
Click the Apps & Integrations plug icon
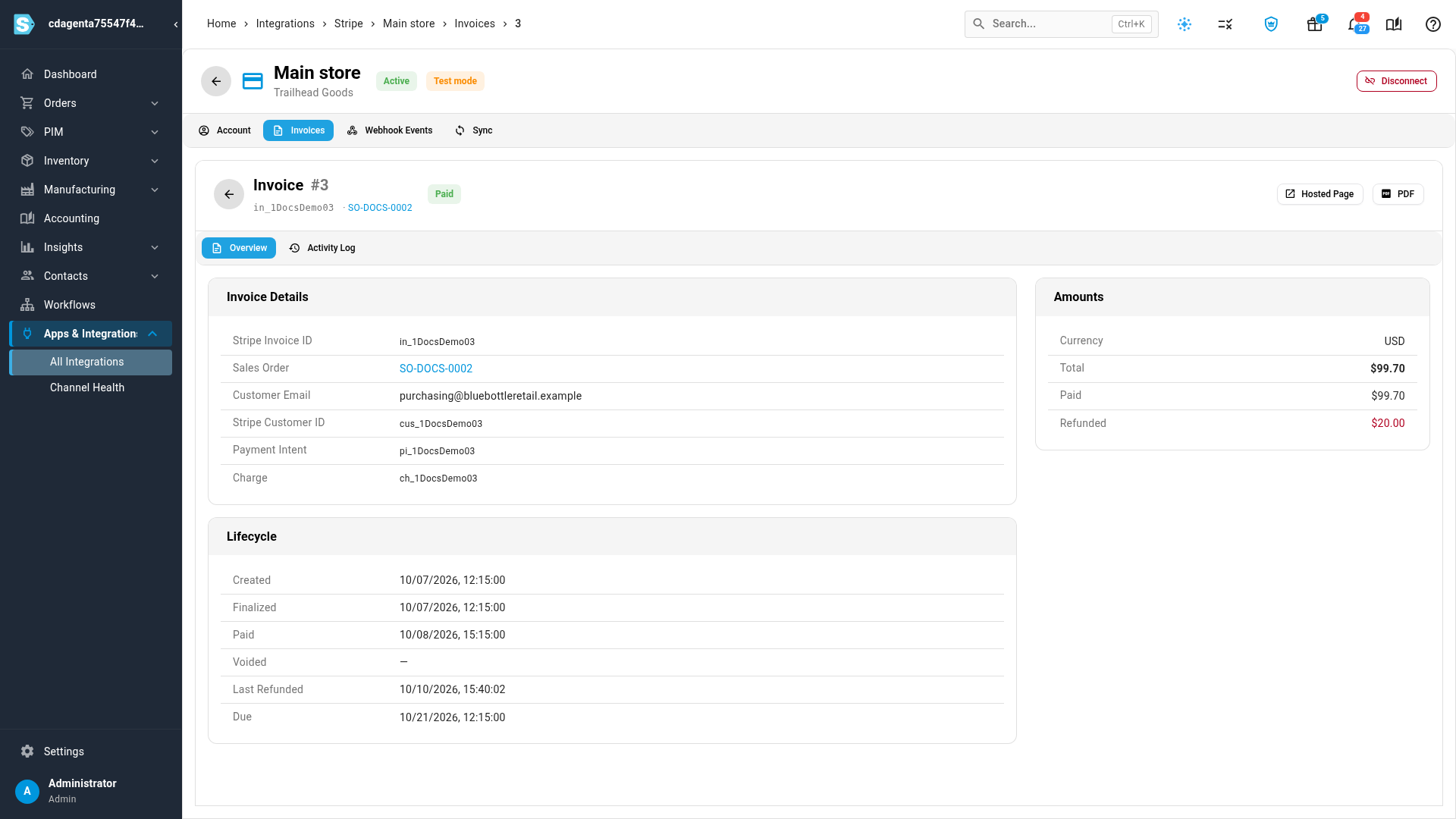click(x=27, y=334)
